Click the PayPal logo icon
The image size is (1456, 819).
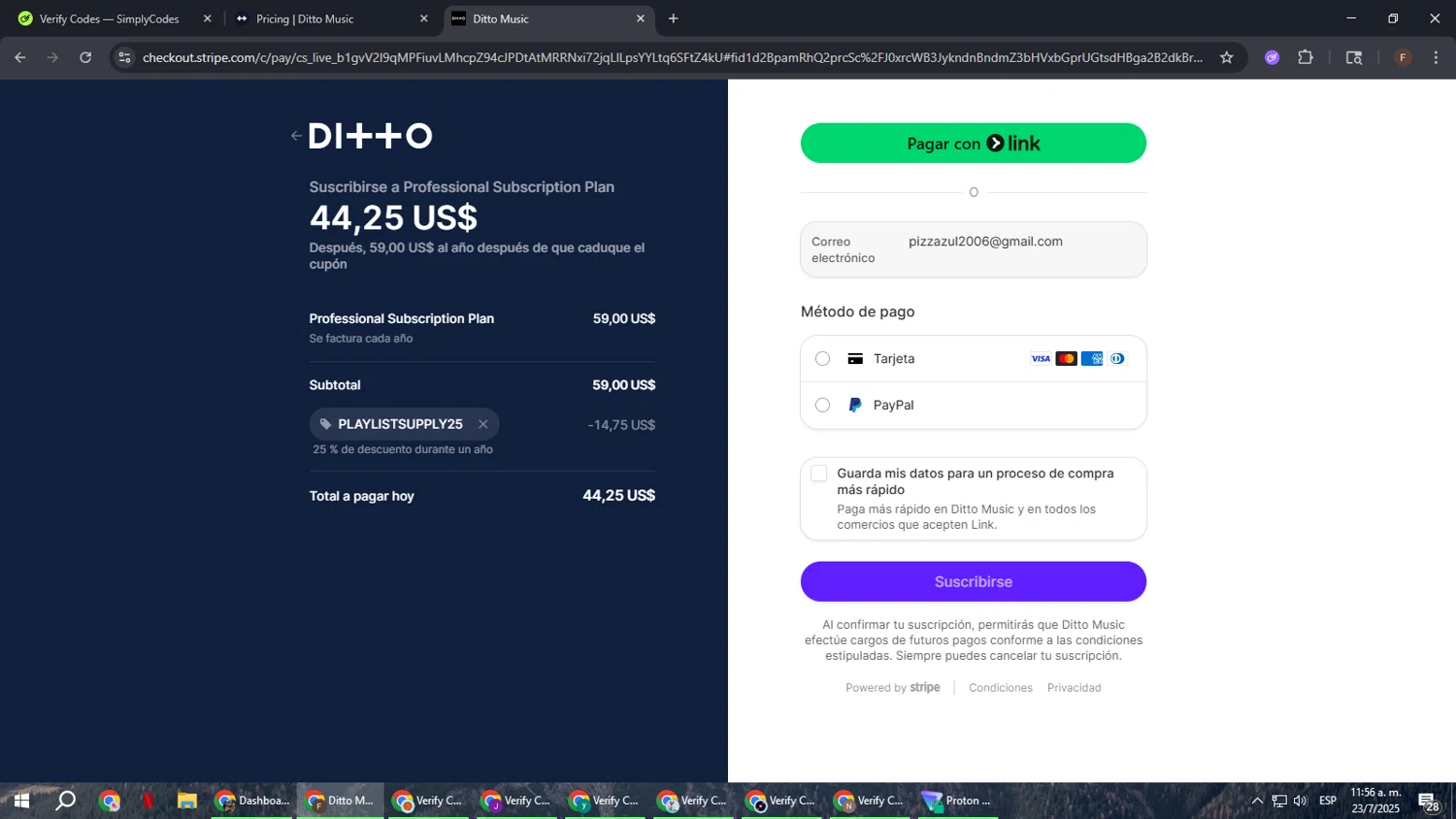(x=855, y=406)
